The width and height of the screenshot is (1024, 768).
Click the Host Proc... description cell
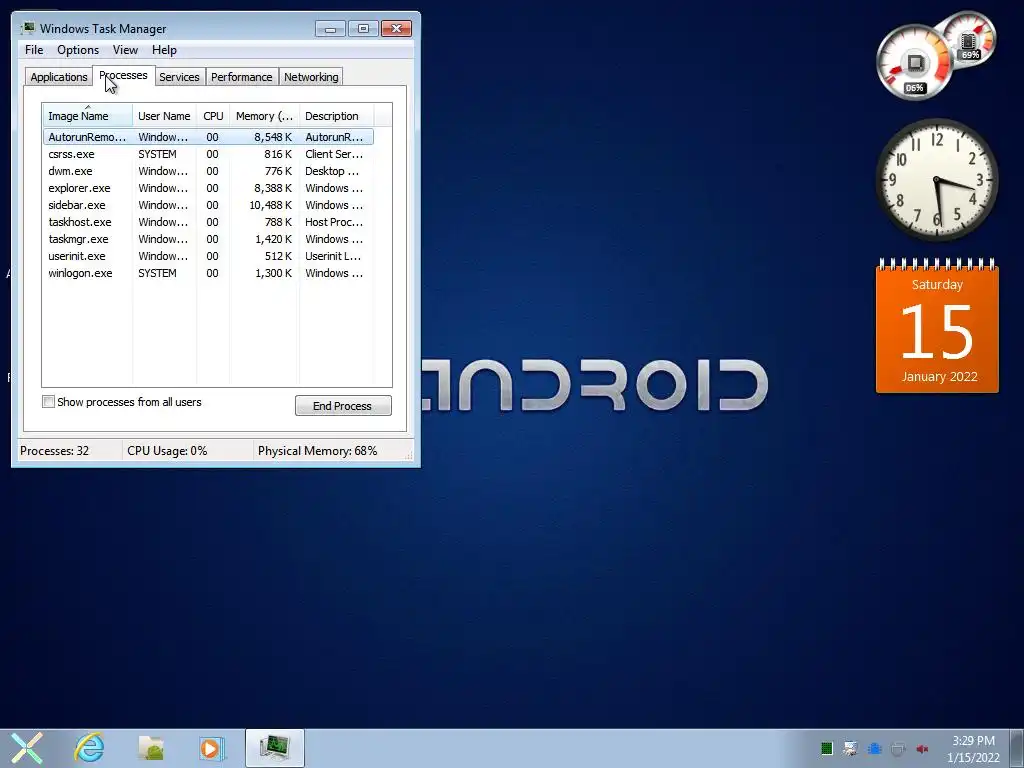click(334, 222)
